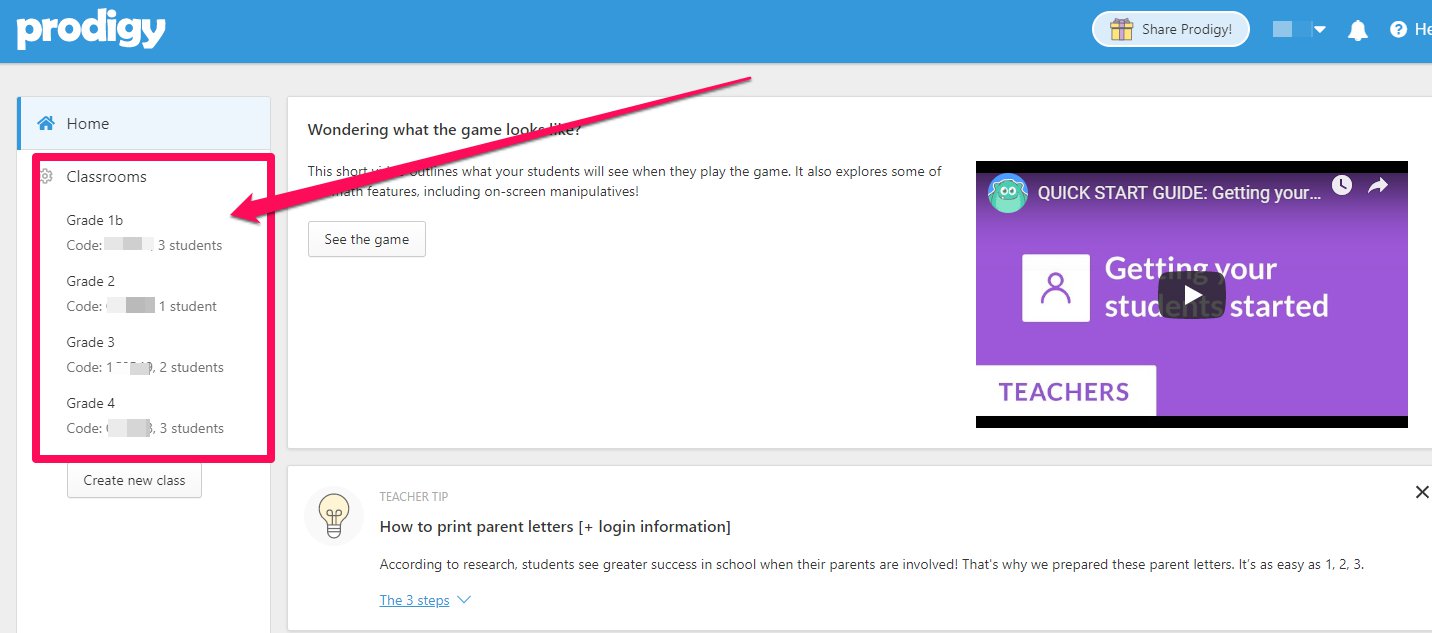Screen dimensions: 1432x633
Task: Open the Classrooms gear settings icon
Action: pos(45,177)
